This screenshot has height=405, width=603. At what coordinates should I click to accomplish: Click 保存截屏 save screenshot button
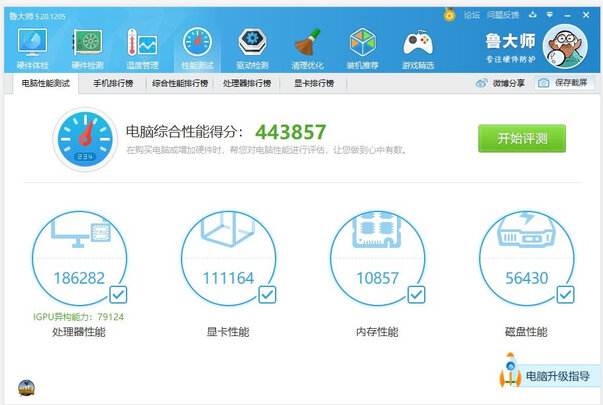pos(563,83)
